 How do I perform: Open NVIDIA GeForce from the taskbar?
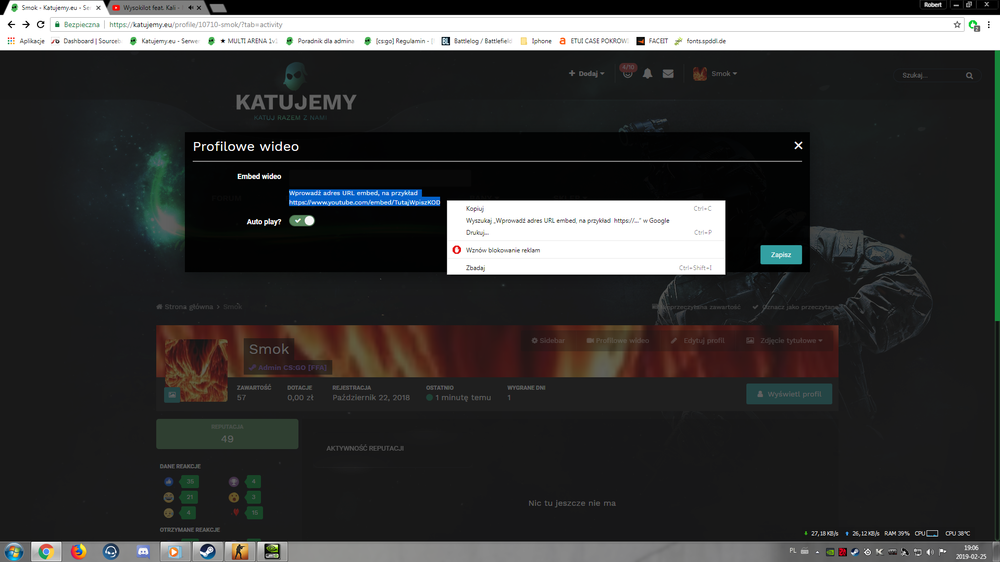pos(272,552)
